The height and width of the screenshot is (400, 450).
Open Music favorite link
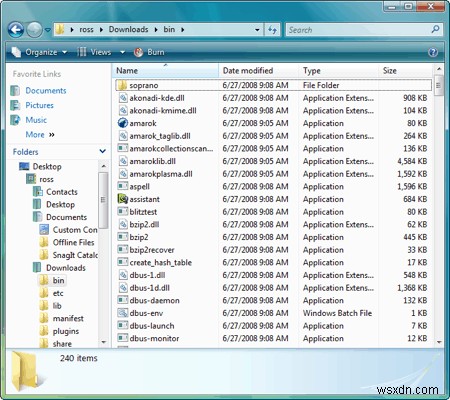[x=36, y=120]
